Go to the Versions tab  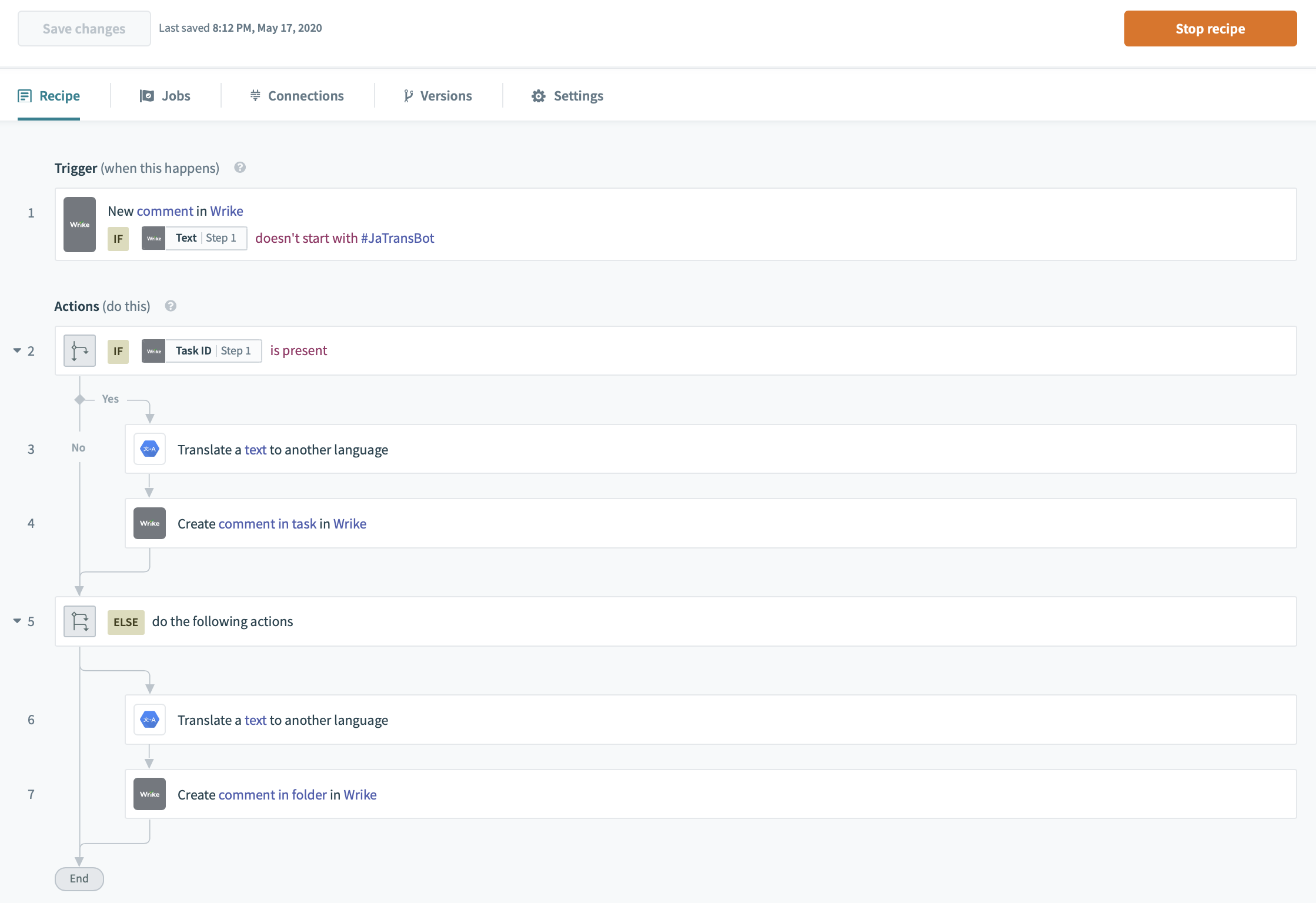coord(438,96)
